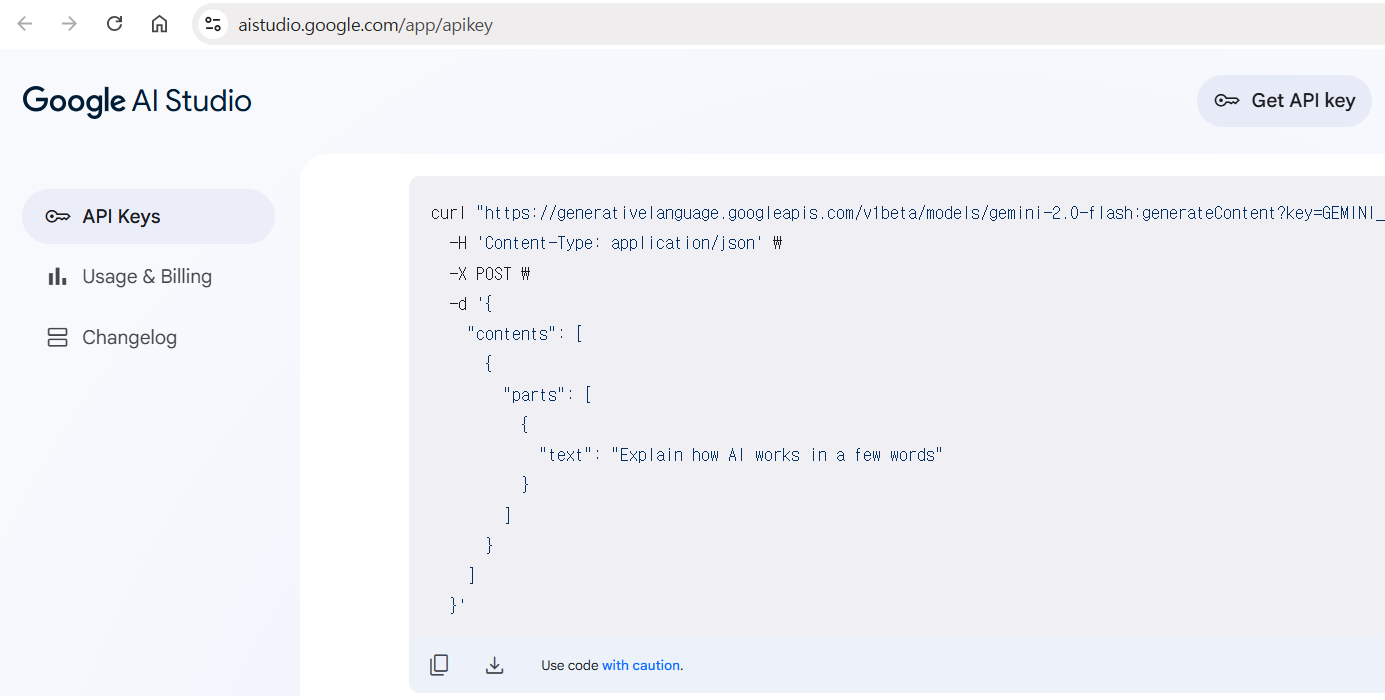Click the "Explain how AI works" text line
This screenshot has height=700, width=1385.
pos(741,455)
